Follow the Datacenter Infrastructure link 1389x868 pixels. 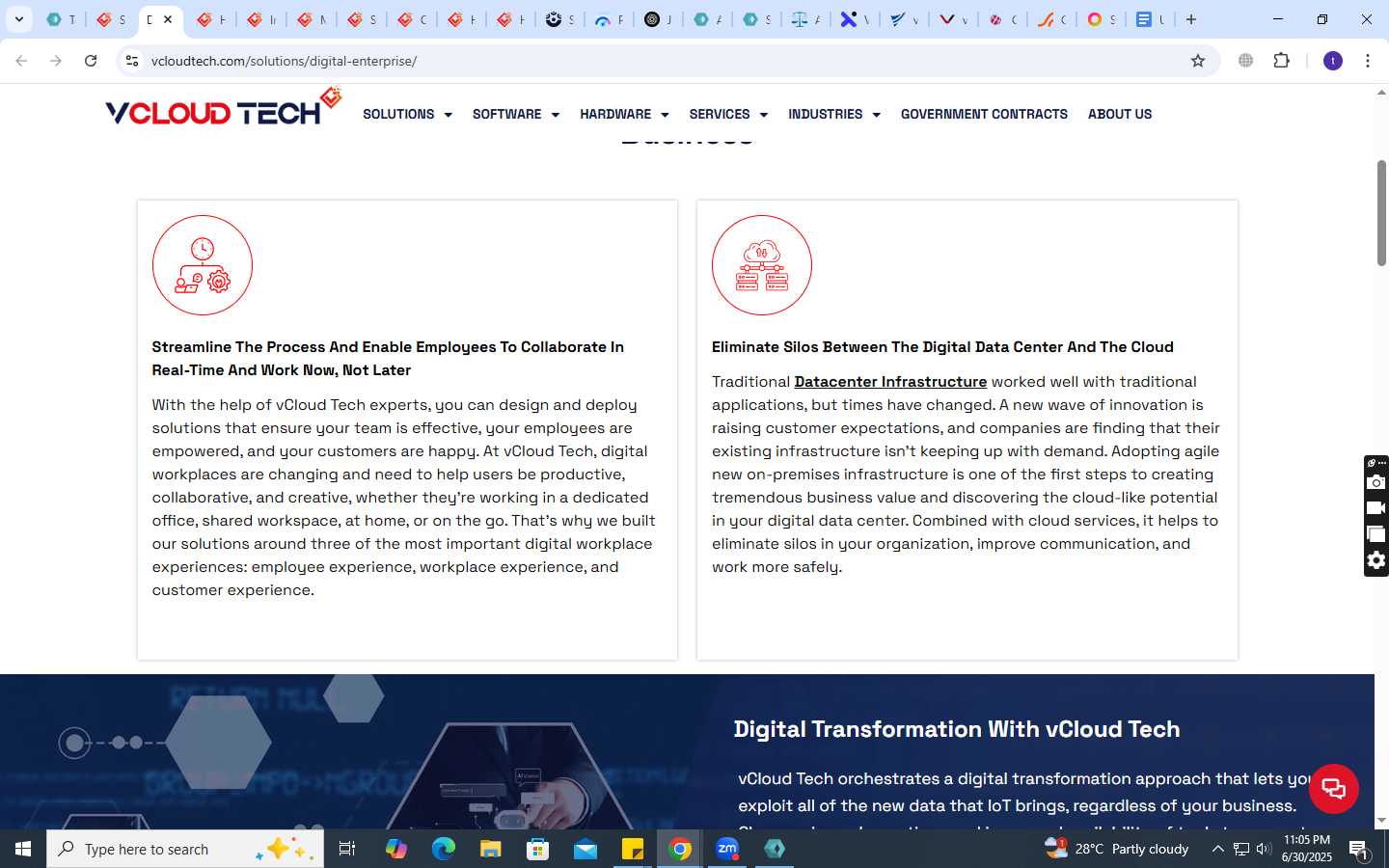890,382
